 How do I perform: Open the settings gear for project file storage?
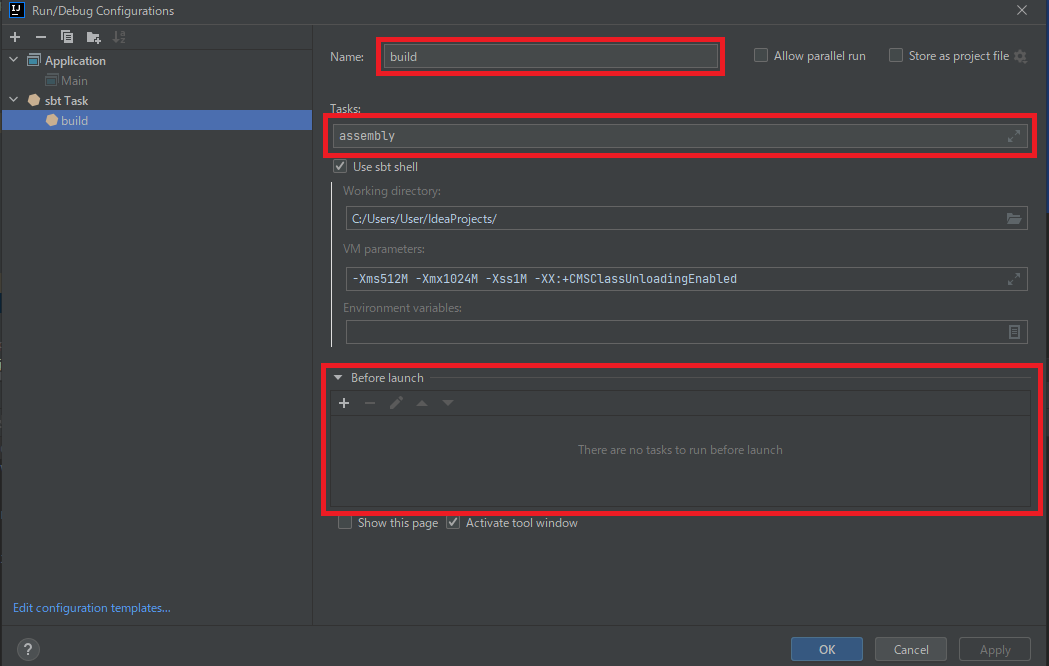[1019, 56]
